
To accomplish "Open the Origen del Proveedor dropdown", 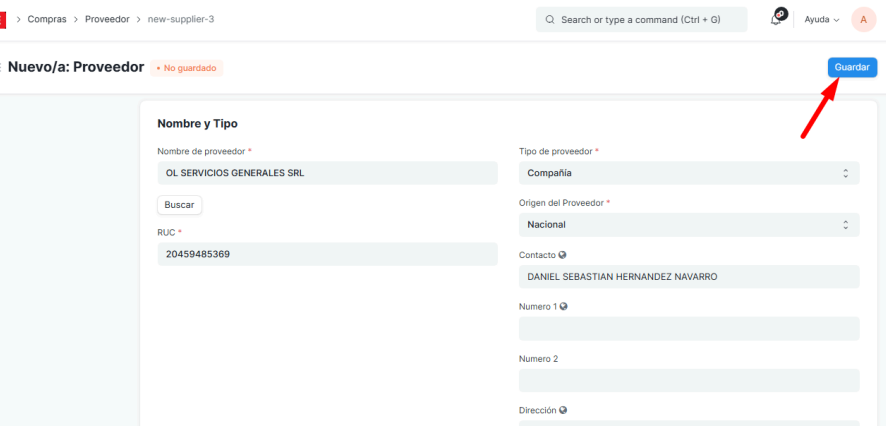I will (688, 225).
